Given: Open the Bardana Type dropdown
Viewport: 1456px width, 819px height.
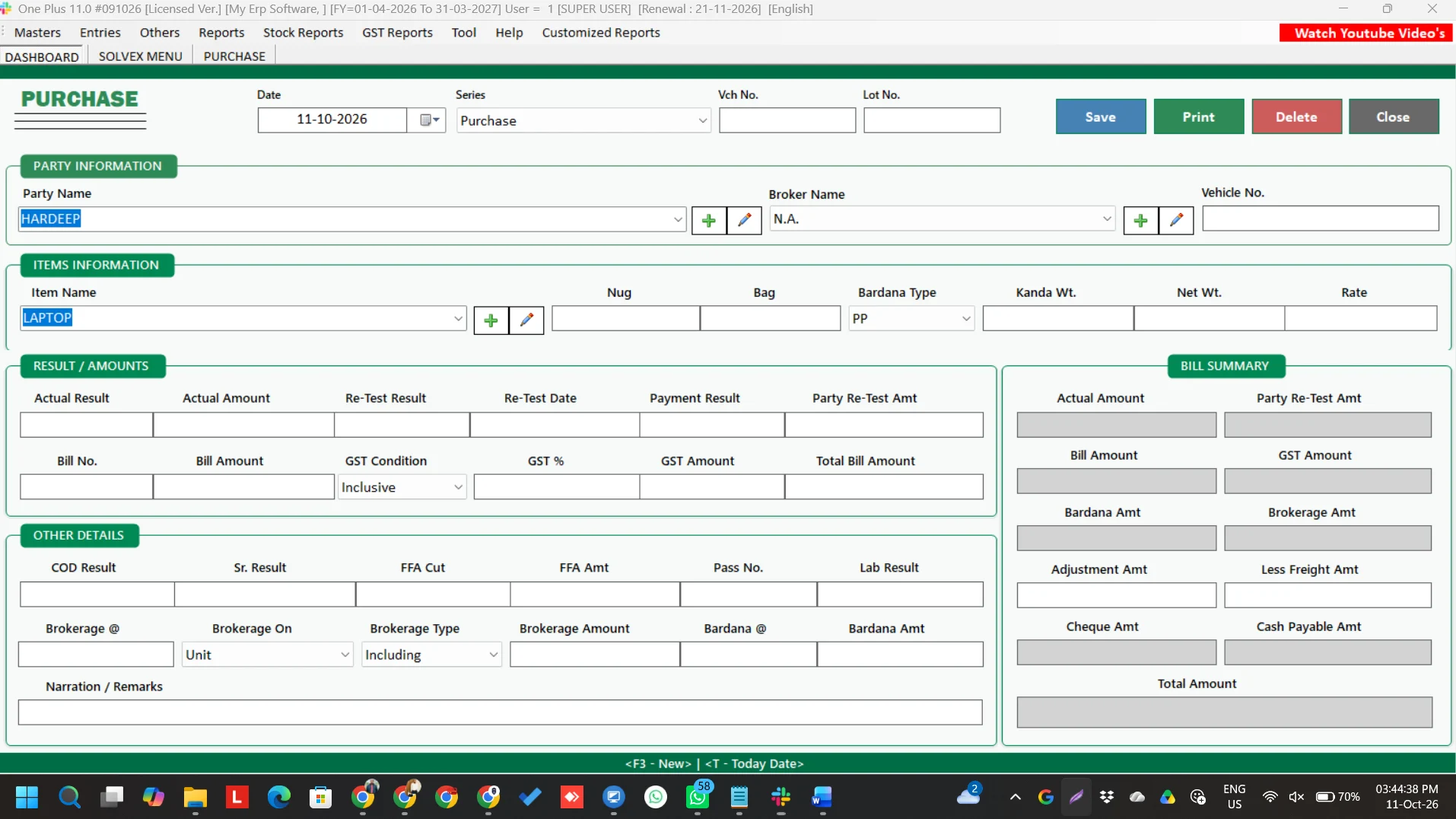Looking at the screenshot, I should [965, 319].
